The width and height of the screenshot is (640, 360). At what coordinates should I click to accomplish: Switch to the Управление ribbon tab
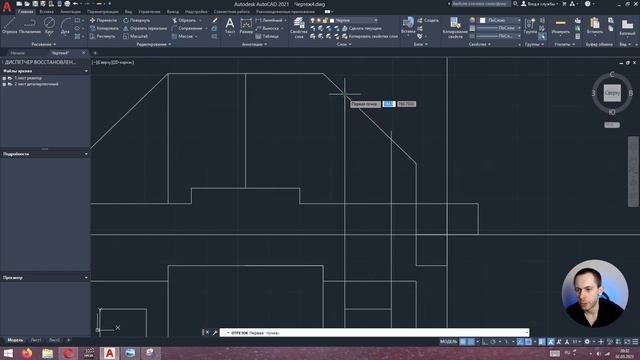click(x=149, y=12)
